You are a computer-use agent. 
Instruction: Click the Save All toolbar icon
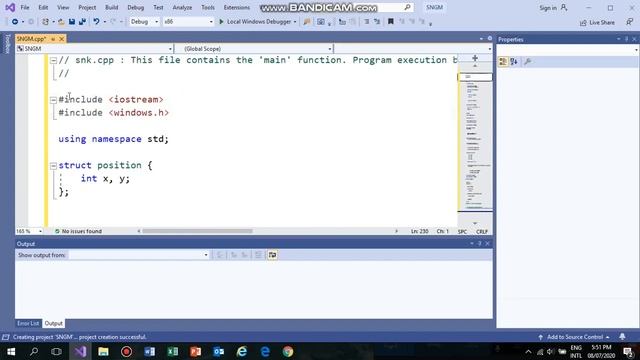pos(82,22)
